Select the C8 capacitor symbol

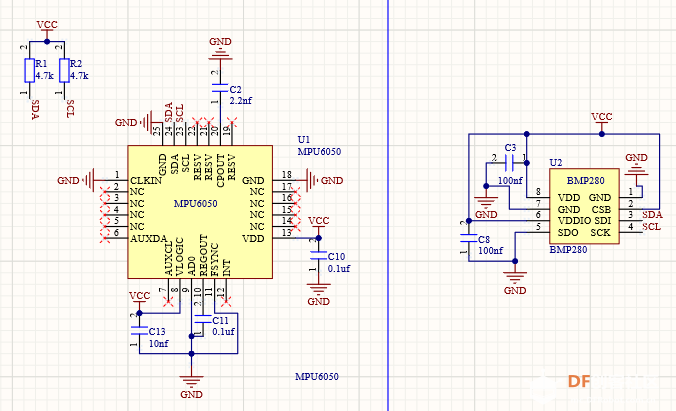point(469,238)
